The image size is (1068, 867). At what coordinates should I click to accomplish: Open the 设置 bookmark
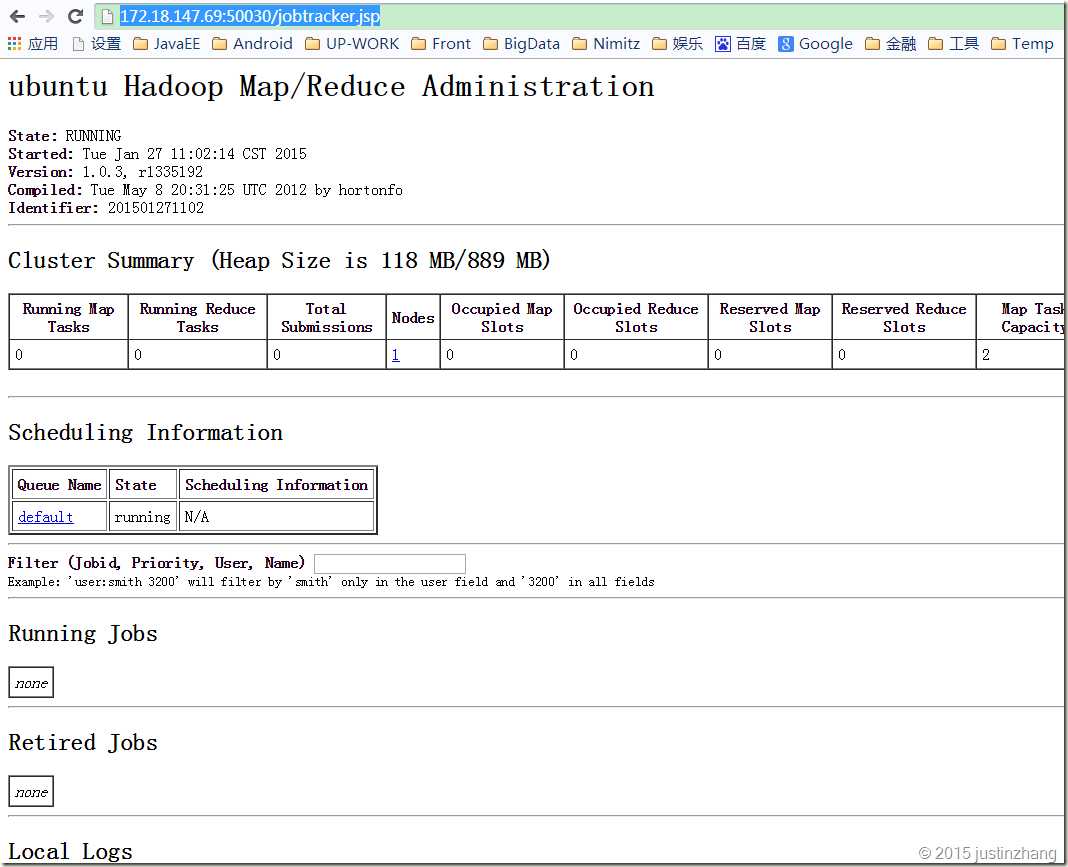coord(97,44)
